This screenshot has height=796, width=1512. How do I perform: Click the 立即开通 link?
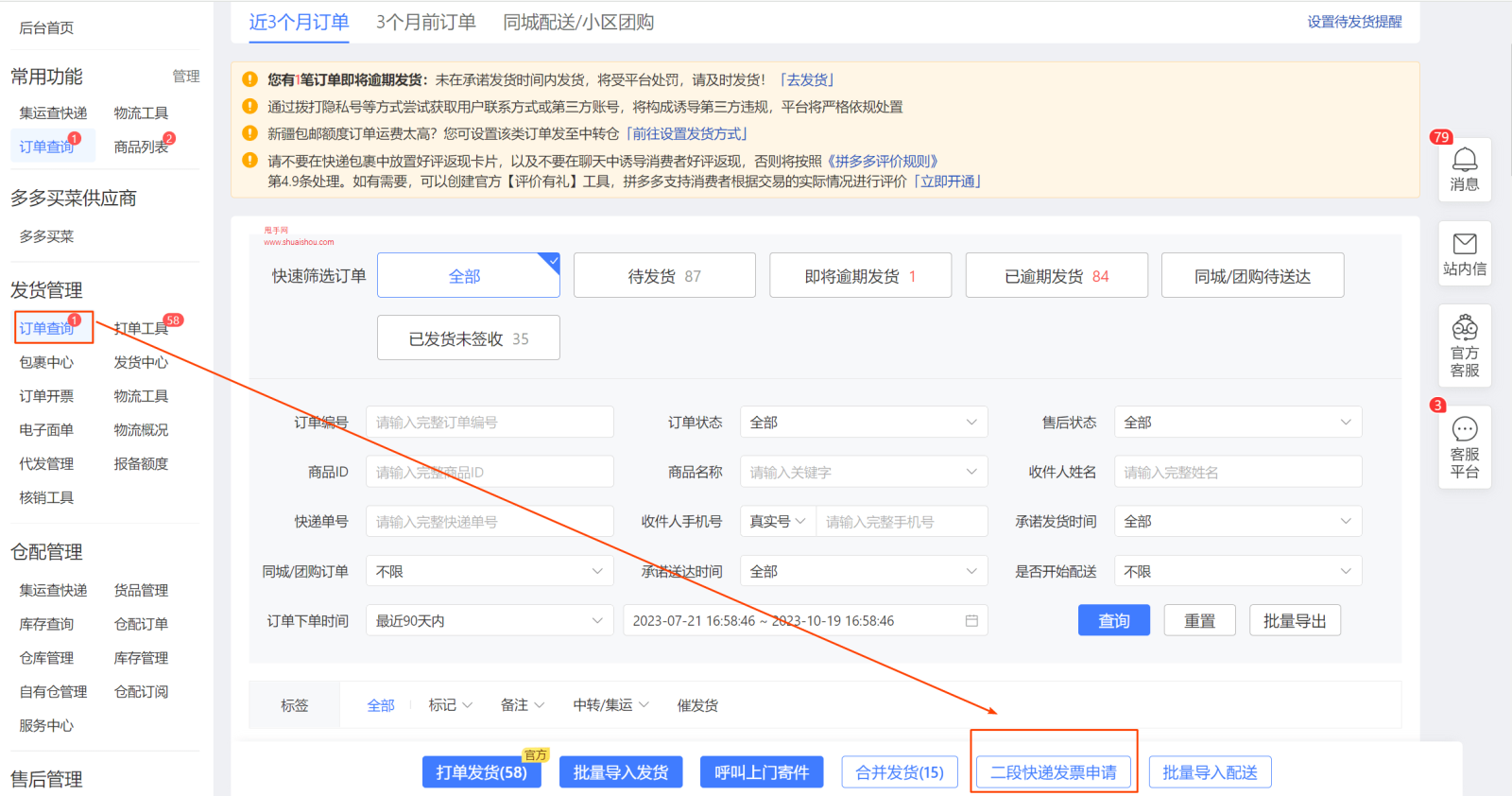(948, 181)
